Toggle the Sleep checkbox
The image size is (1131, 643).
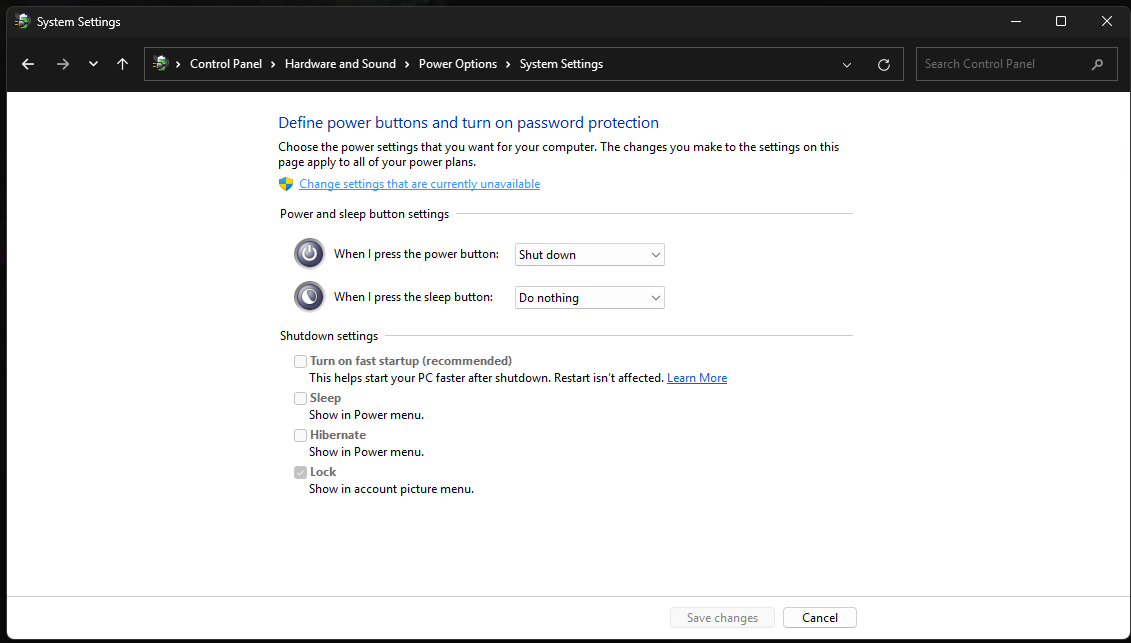[300, 398]
